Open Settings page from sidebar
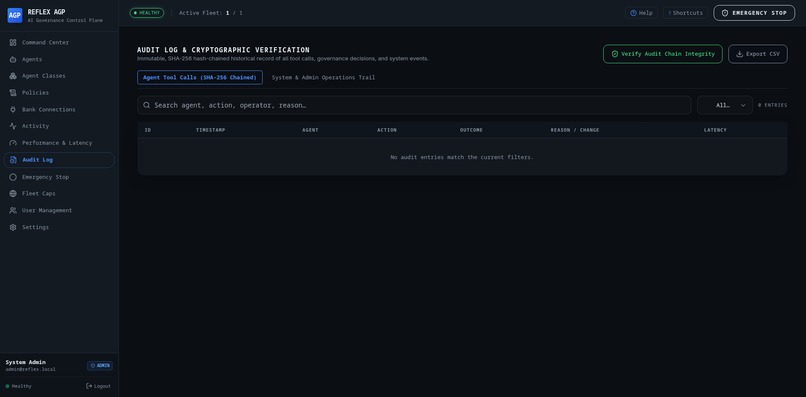806x397 pixels. (59, 227)
